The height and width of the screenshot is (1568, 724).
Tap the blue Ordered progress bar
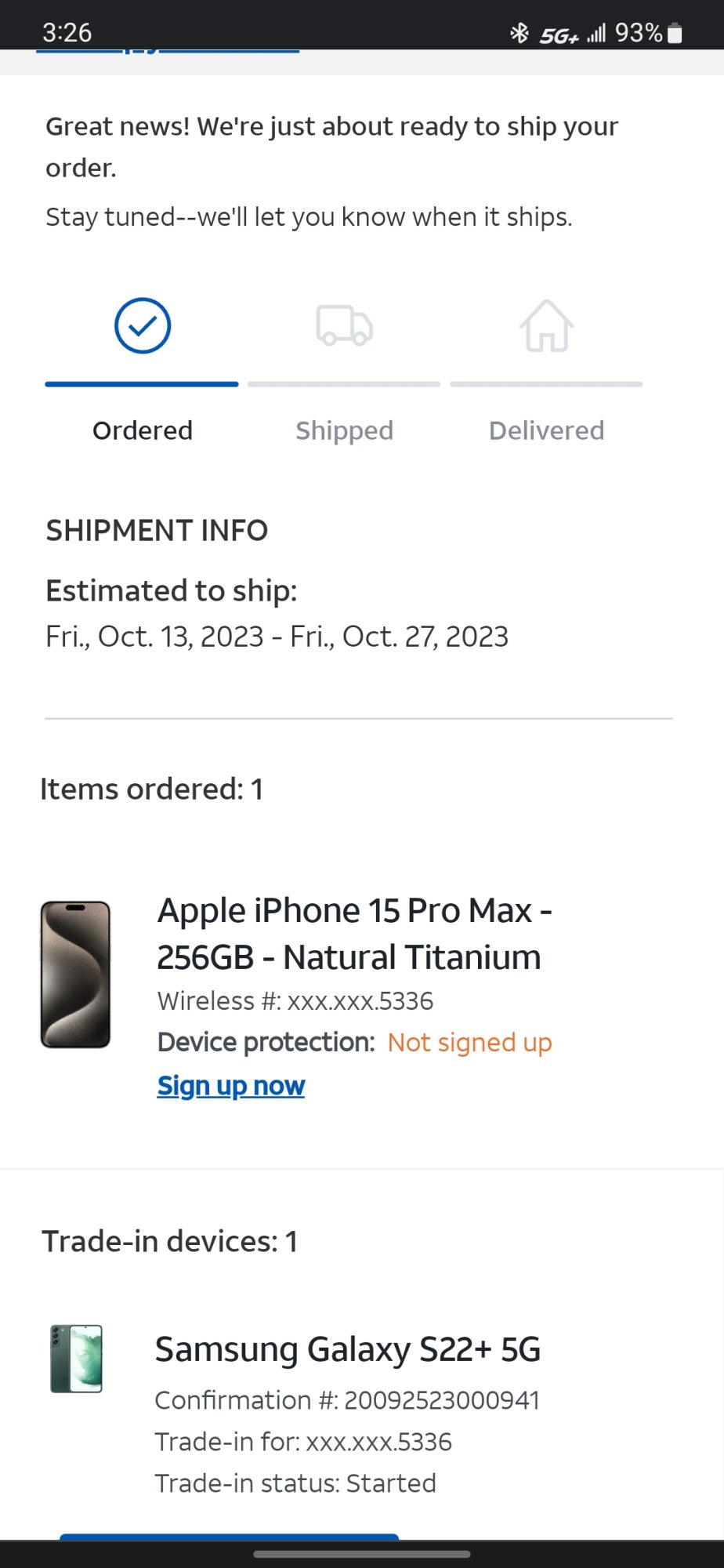point(142,384)
